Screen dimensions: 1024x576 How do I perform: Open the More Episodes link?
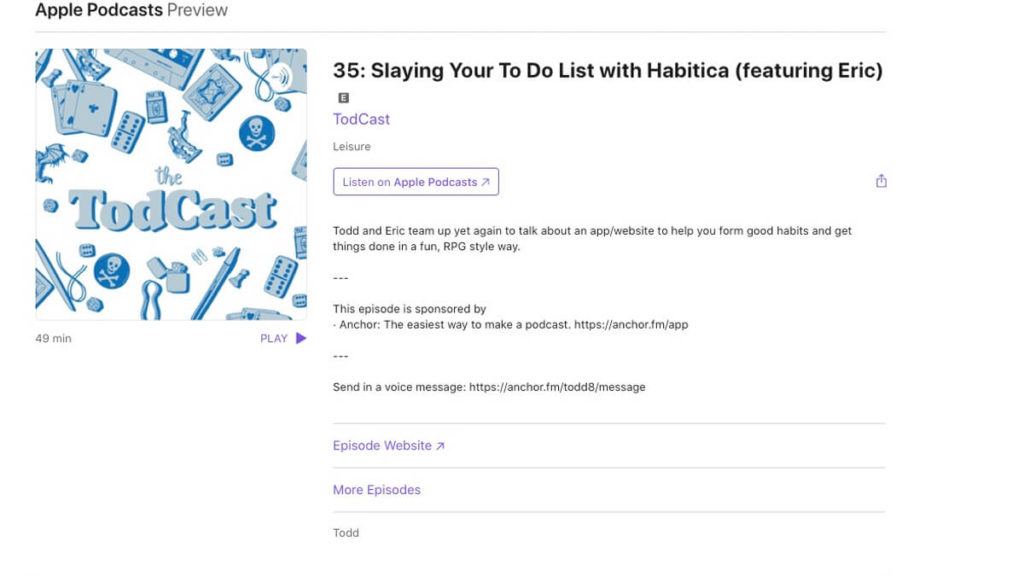[x=376, y=490]
